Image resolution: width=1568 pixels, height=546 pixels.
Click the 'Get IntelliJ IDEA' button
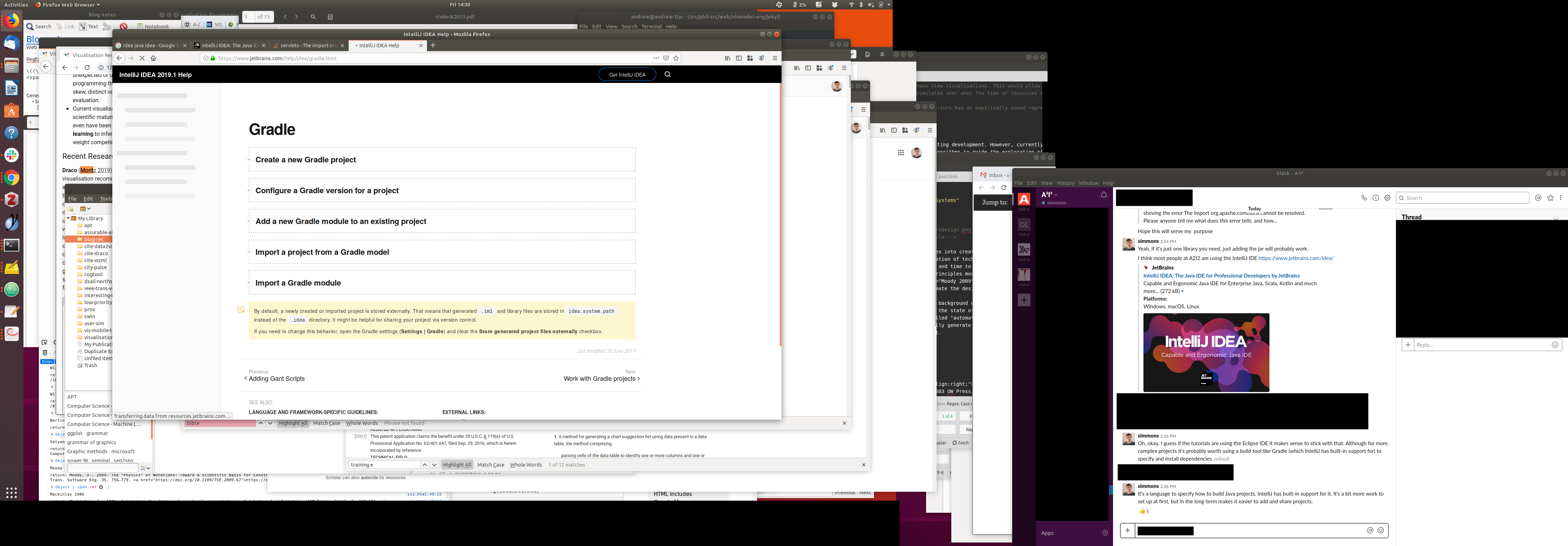tap(627, 75)
